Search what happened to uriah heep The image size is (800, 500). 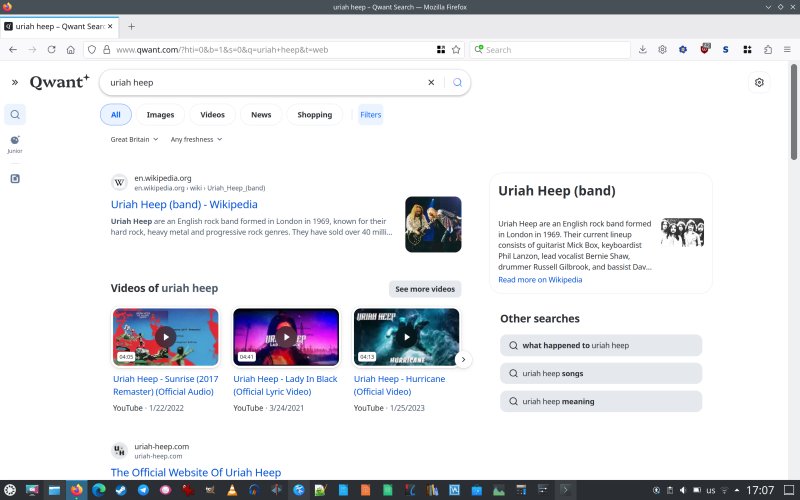click(x=601, y=345)
